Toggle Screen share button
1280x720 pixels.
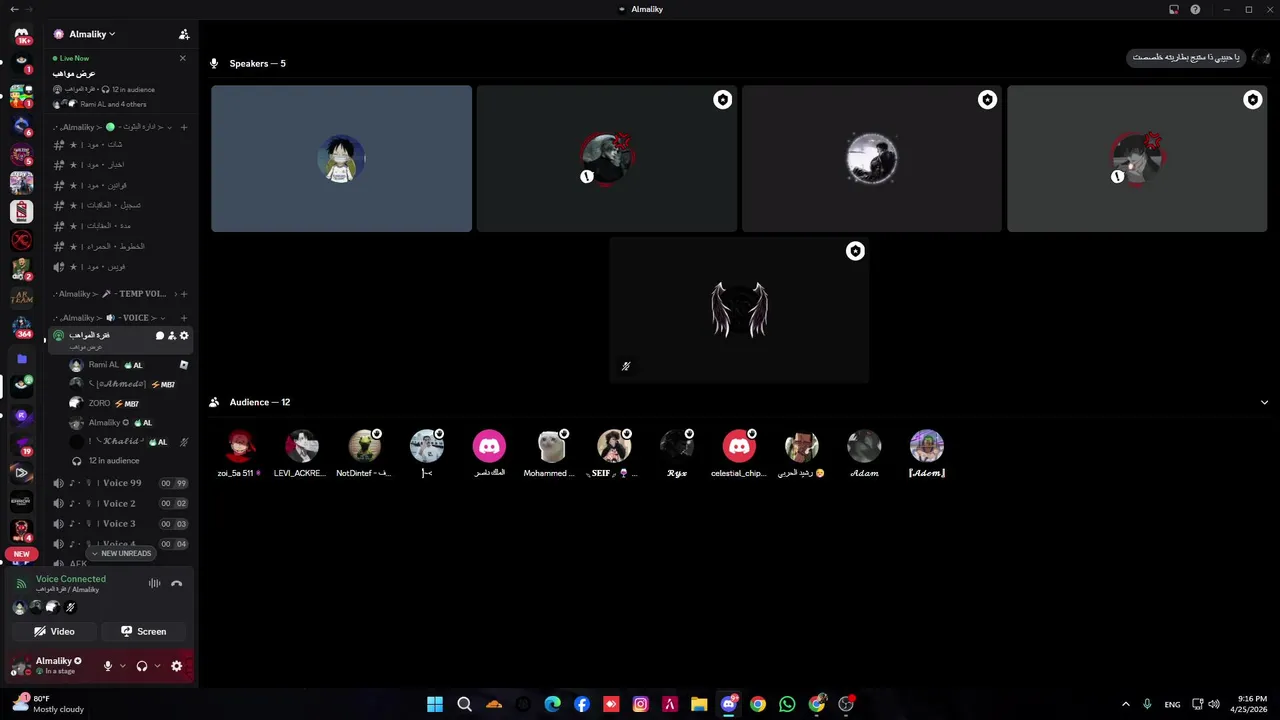pos(144,631)
